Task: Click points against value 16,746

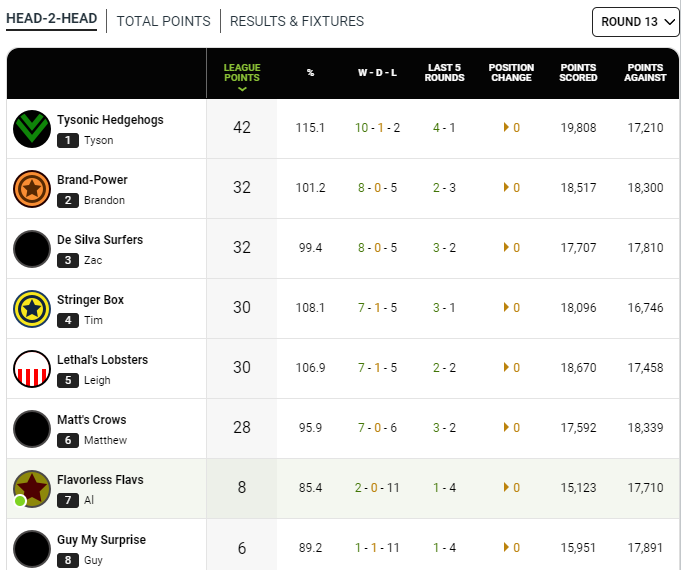Action: coord(645,308)
